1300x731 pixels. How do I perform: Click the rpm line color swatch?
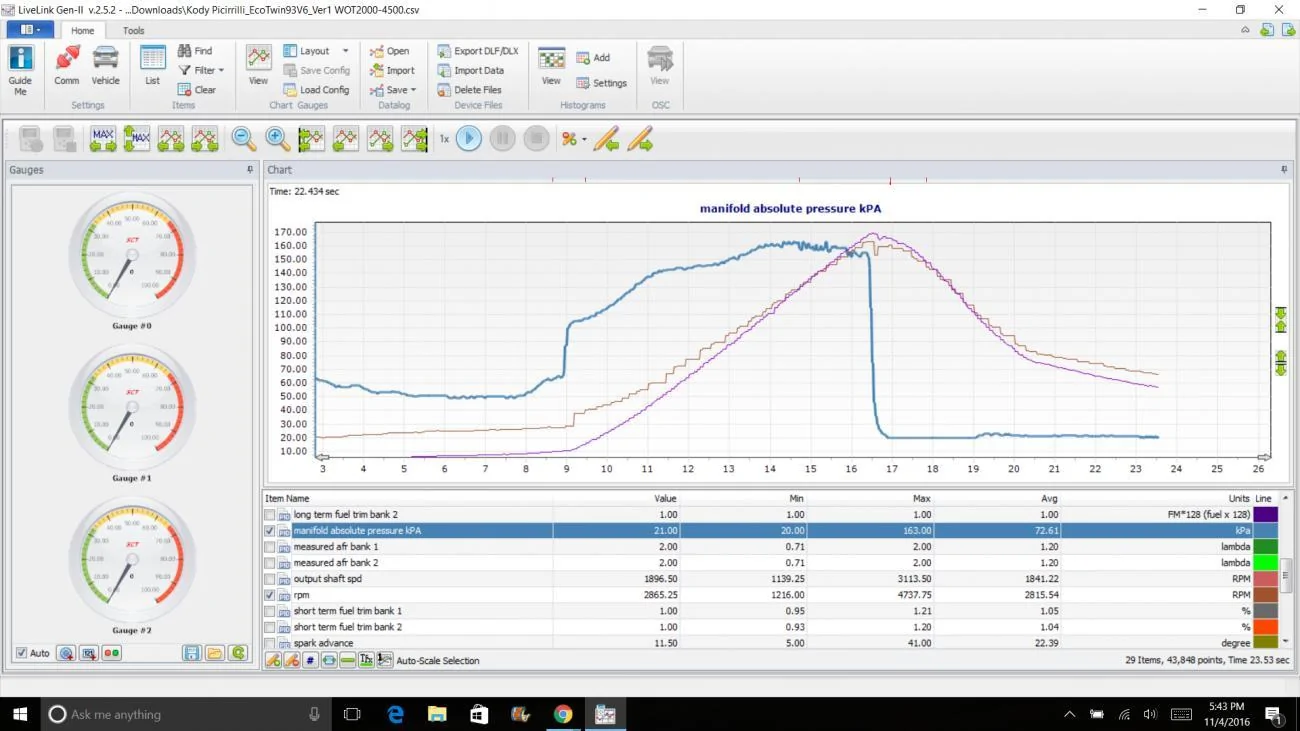(1264, 595)
